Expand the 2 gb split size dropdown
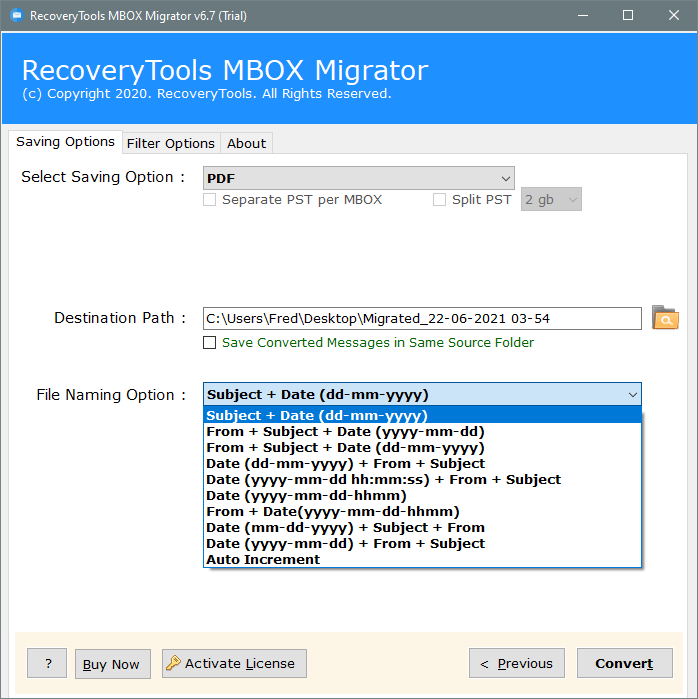The image size is (698, 699). tap(551, 199)
